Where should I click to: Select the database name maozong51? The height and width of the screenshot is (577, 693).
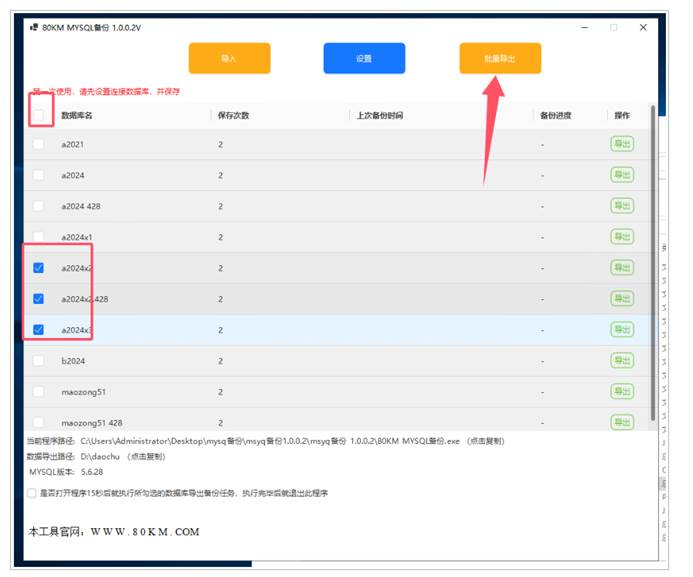pos(84,392)
